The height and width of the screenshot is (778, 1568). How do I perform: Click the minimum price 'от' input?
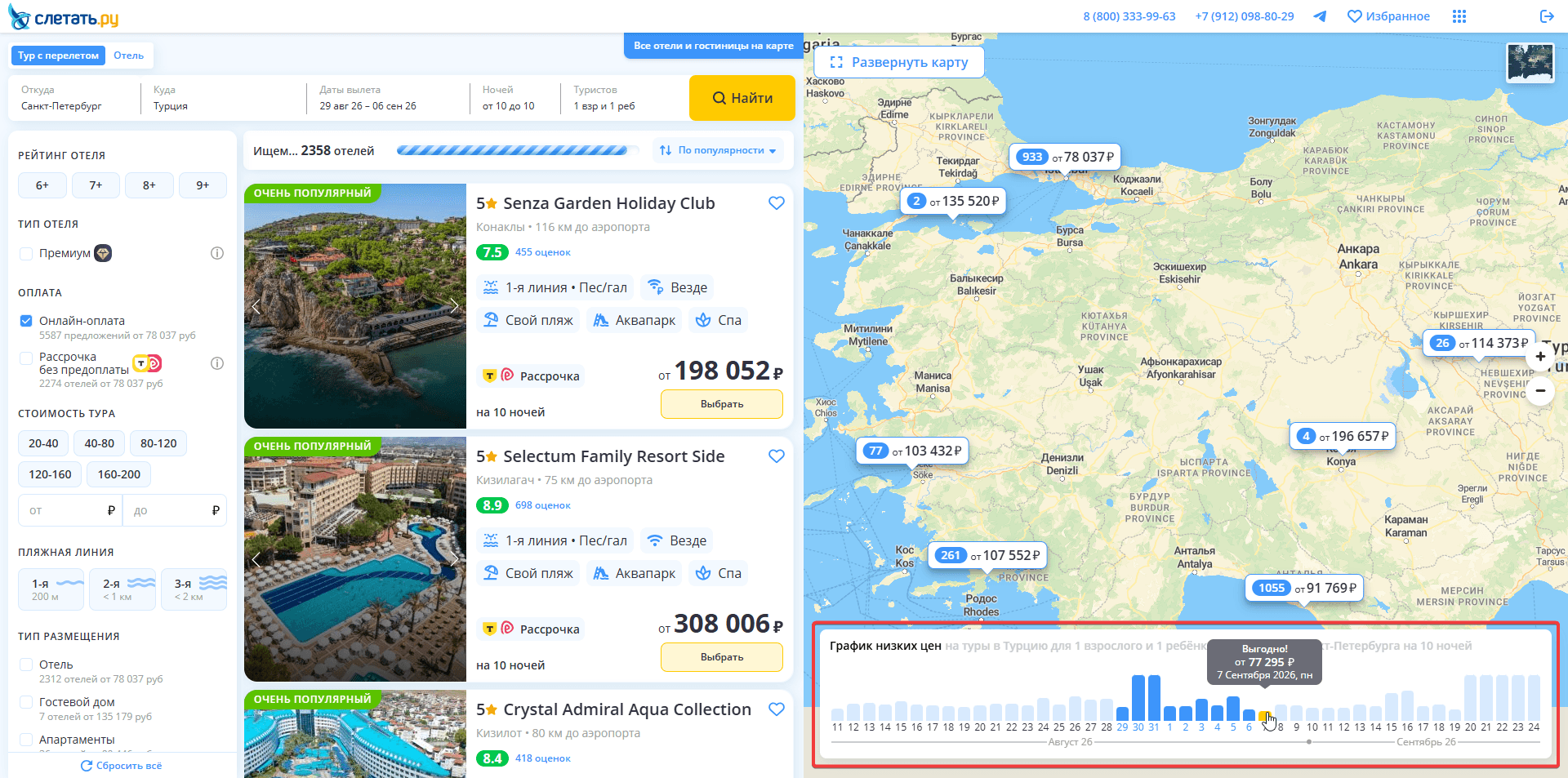click(x=70, y=510)
